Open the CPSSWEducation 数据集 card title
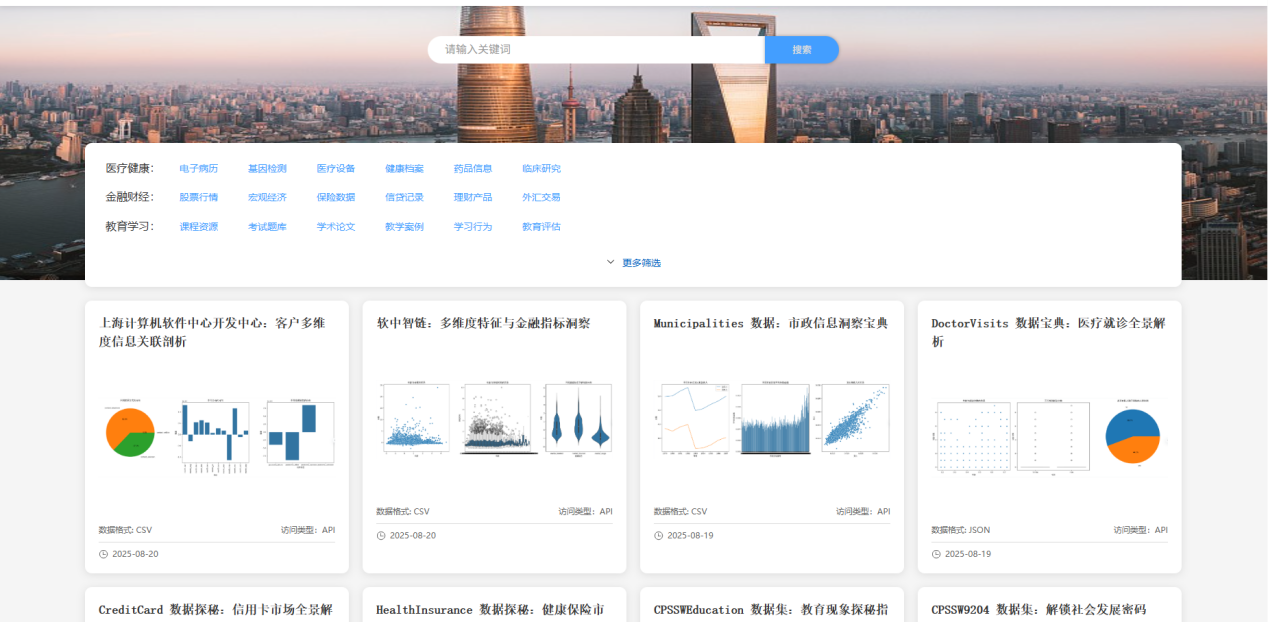Screen dimensions: 1269x623 pos(770,609)
